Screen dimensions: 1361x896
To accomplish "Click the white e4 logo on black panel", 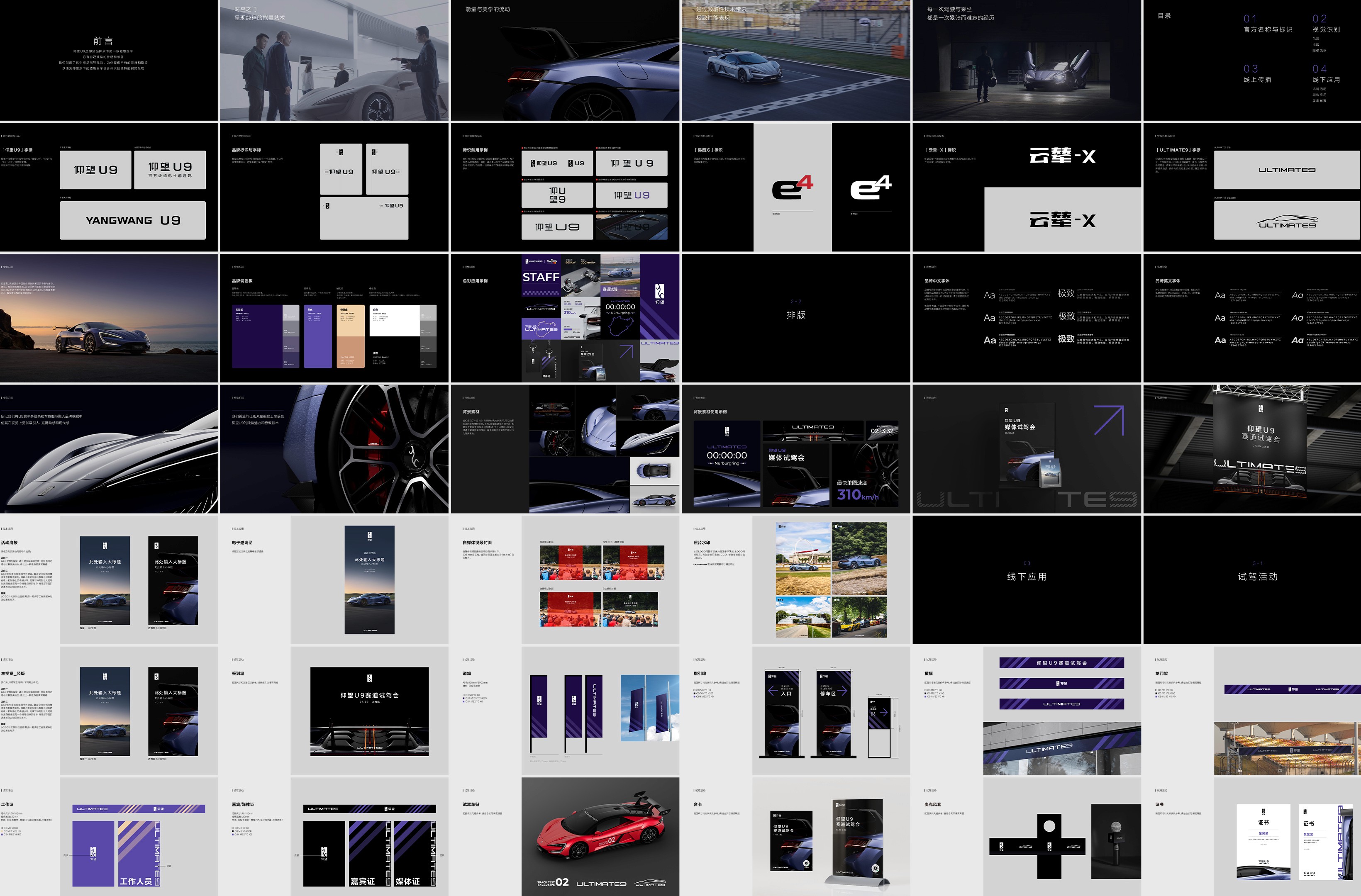I will tap(871, 187).
